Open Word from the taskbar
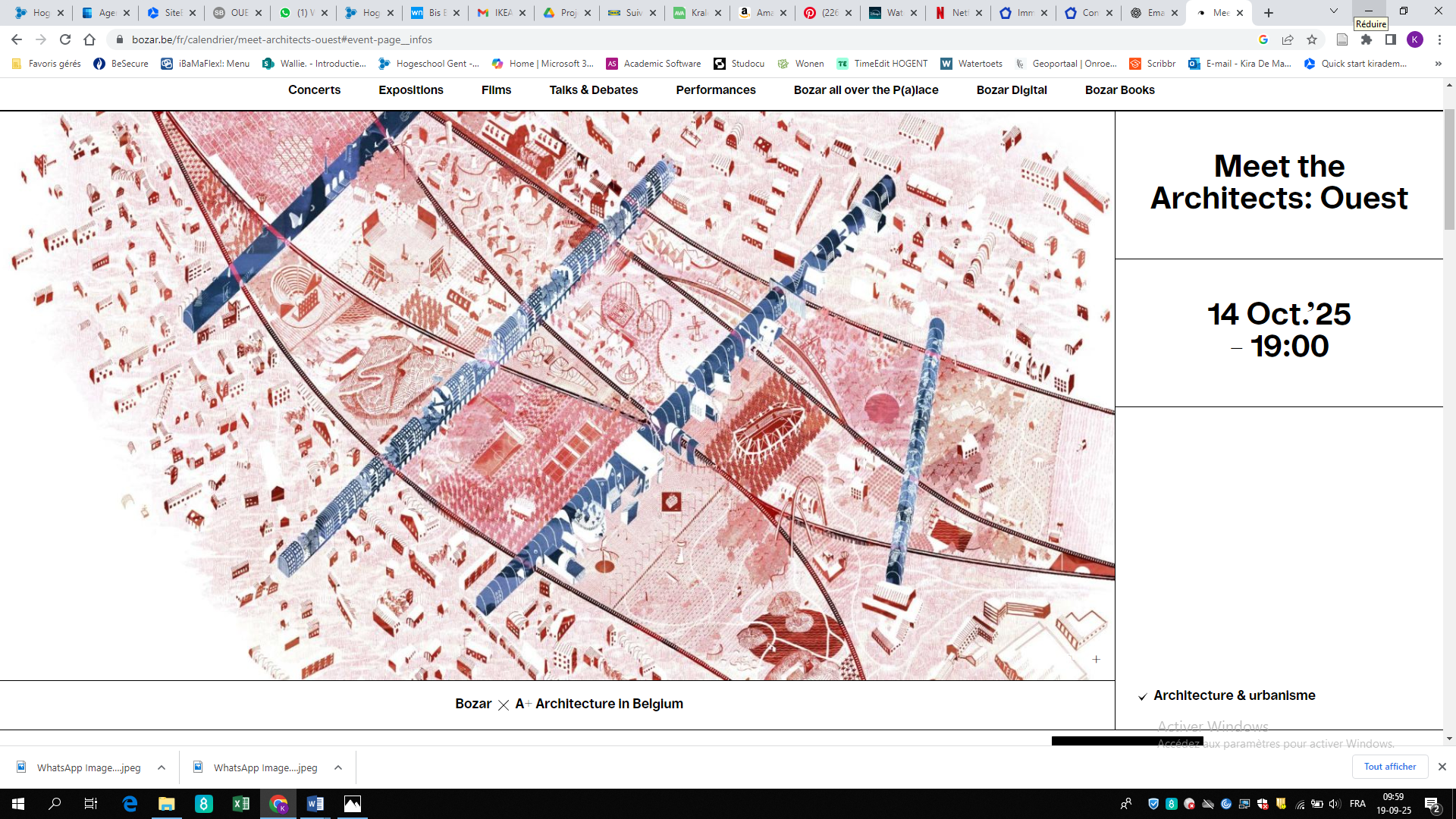Image resolution: width=1456 pixels, height=819 pixels. (315, 804)
